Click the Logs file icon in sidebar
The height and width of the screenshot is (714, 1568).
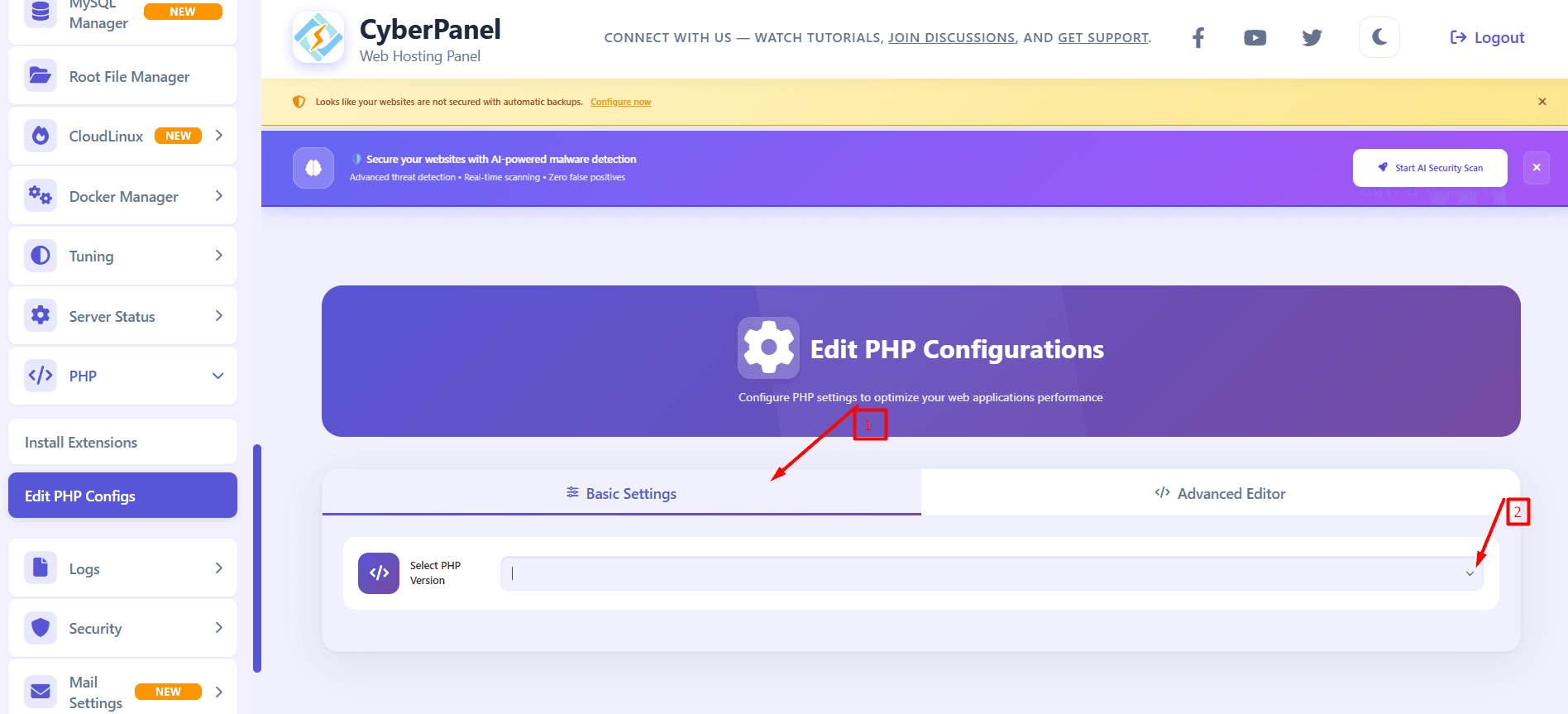pyautogui.click(x=41, y=568)
